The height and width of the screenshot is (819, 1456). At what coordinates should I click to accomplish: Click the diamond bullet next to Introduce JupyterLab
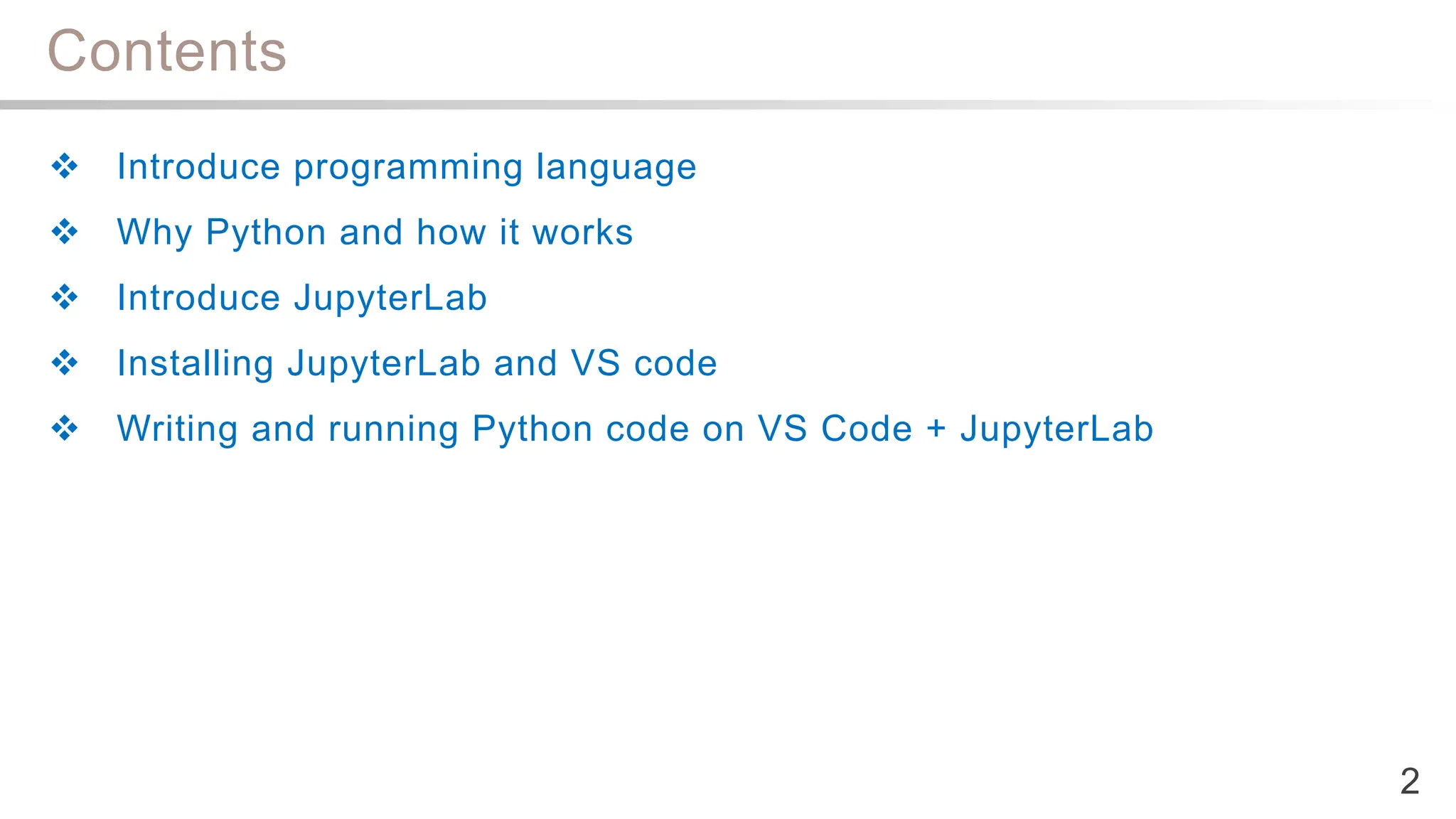click(65, 297)
